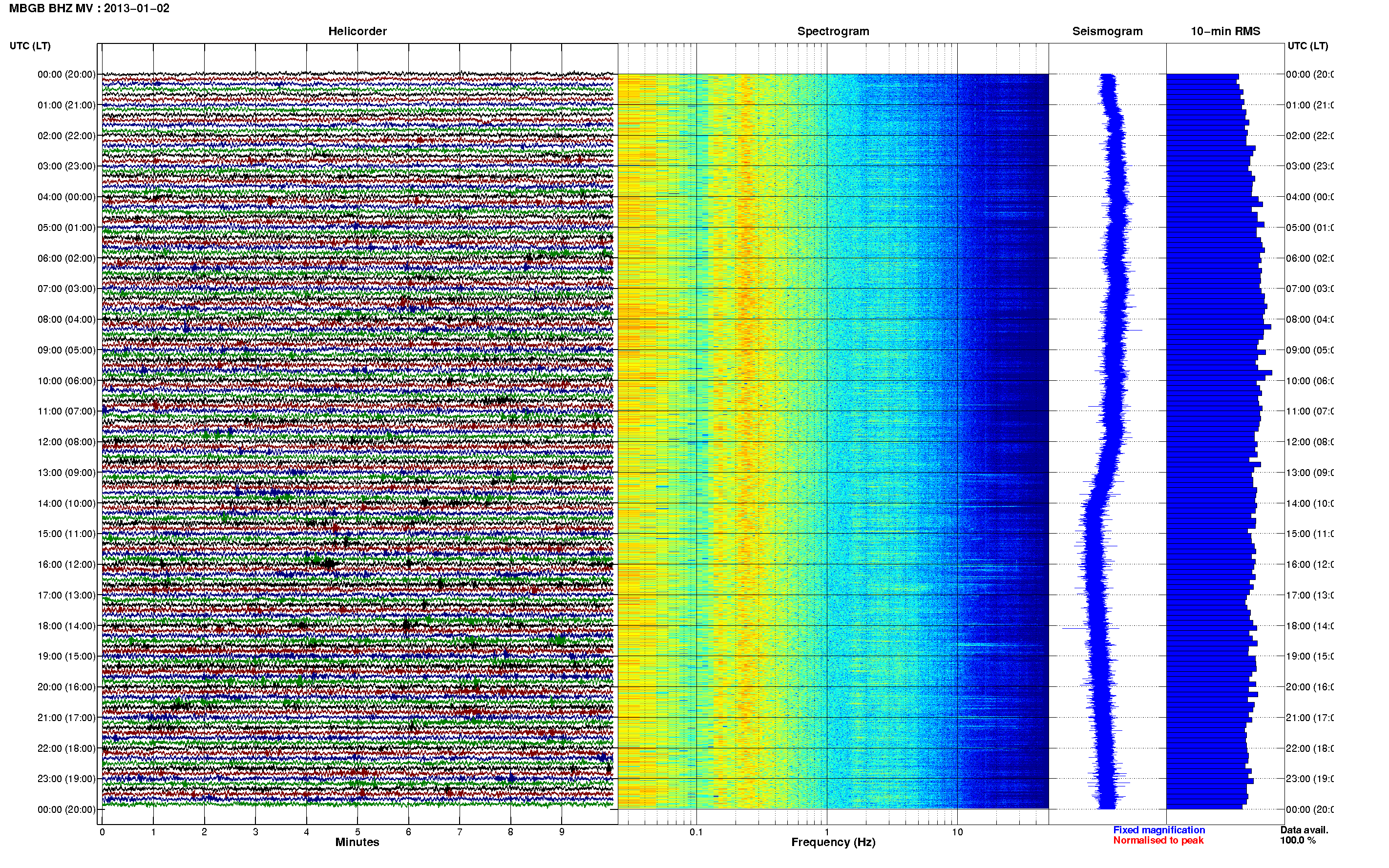Select the '9' tick on the Minutes axis
This screenshot has height=868, width=1389.
coord(562,832)
